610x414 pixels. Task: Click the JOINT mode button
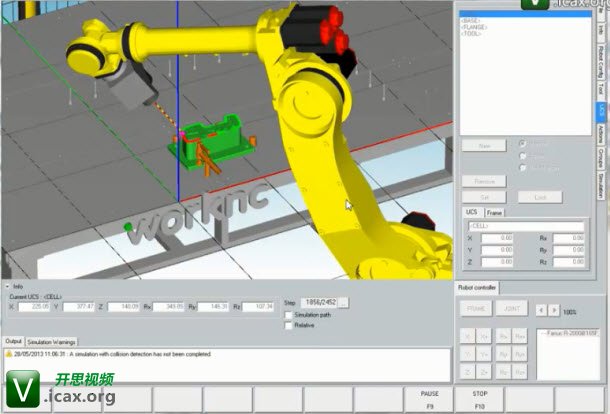(512, 309)
